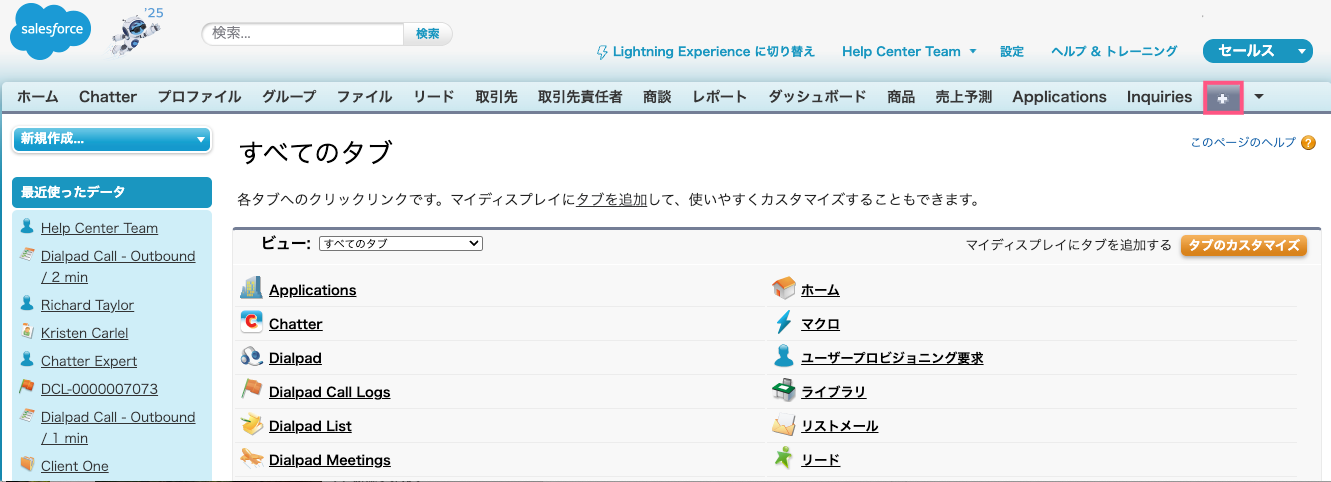The image size is (1331, 482).
Task: Open the Dialpad Call - Outbound / 1 min item
Action: [118, 427]
